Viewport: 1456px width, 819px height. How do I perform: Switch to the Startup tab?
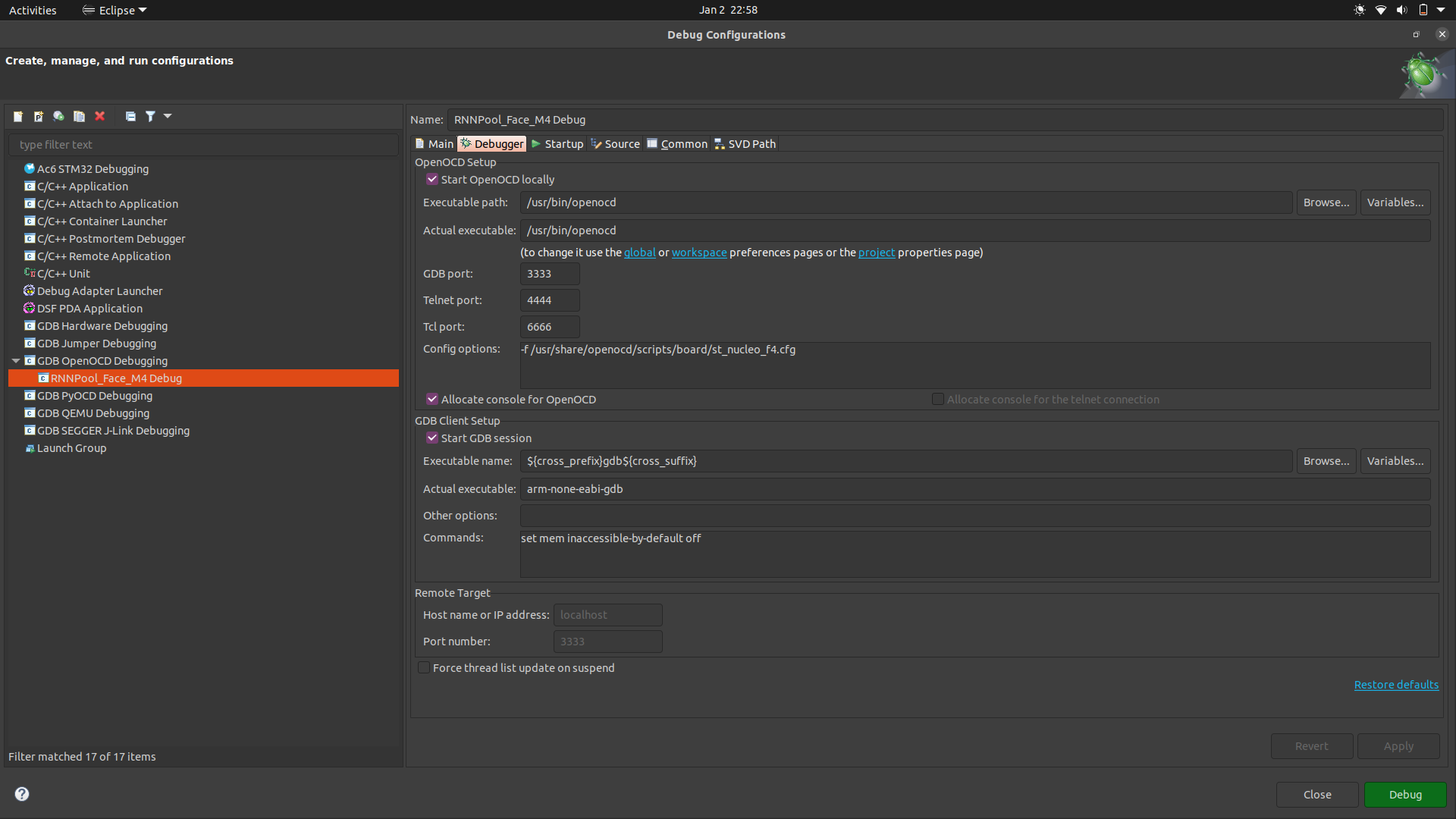pyautogui.click(x=558, y=144)
